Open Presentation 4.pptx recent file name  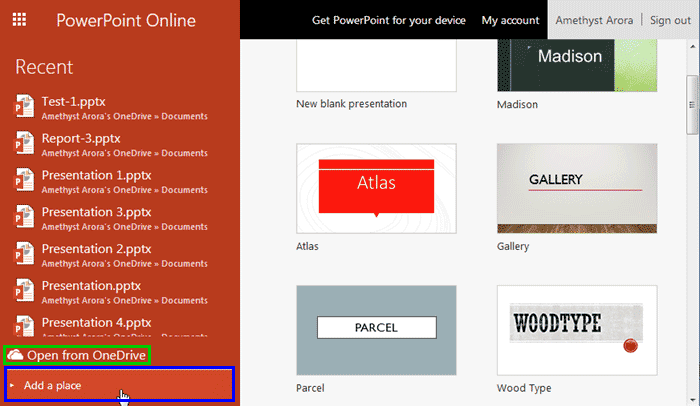96,322
